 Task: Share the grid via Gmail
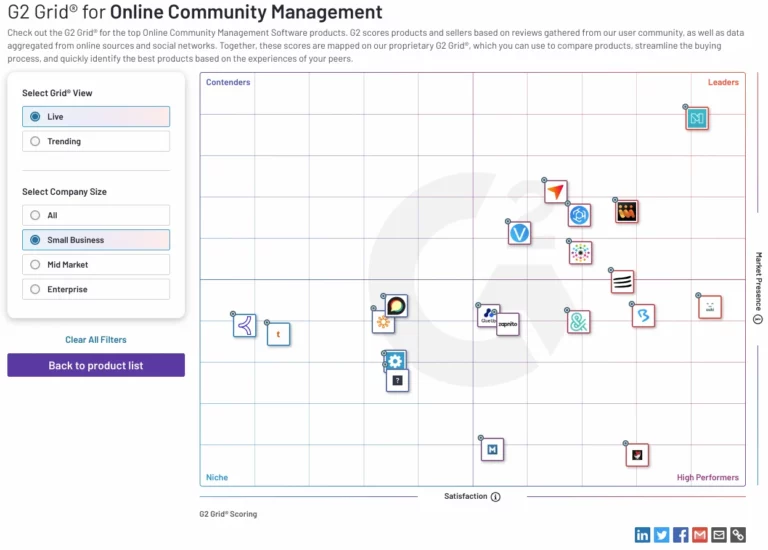[x=699, y=535]
